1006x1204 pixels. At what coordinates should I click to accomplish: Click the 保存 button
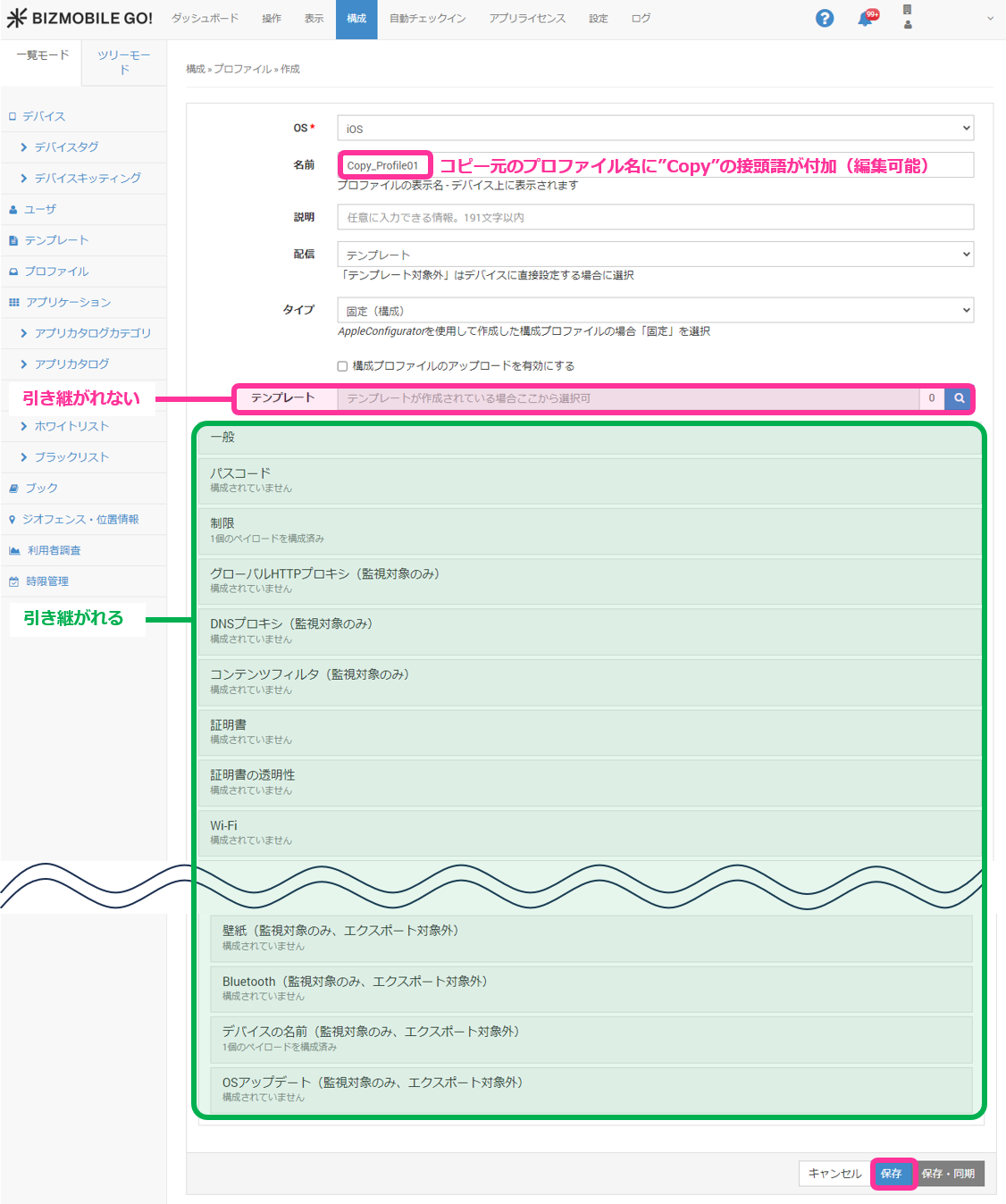pyautogui.click(x=891, y=1174)
